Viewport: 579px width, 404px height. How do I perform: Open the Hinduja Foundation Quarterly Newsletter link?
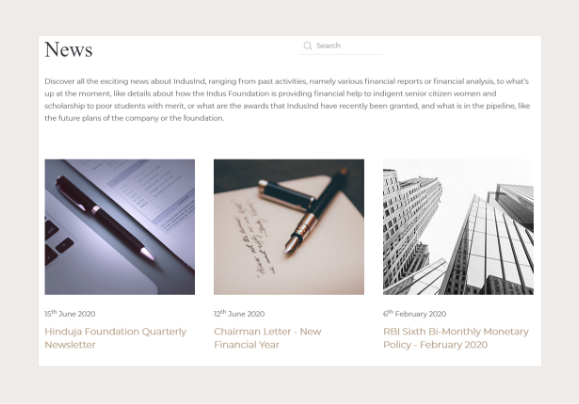point(116,338)
